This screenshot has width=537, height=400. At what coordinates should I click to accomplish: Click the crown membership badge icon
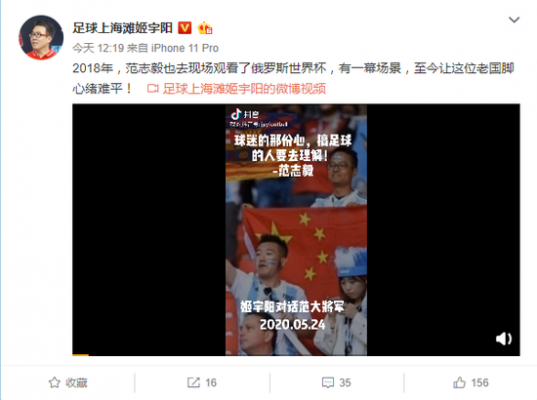point(205,28)
